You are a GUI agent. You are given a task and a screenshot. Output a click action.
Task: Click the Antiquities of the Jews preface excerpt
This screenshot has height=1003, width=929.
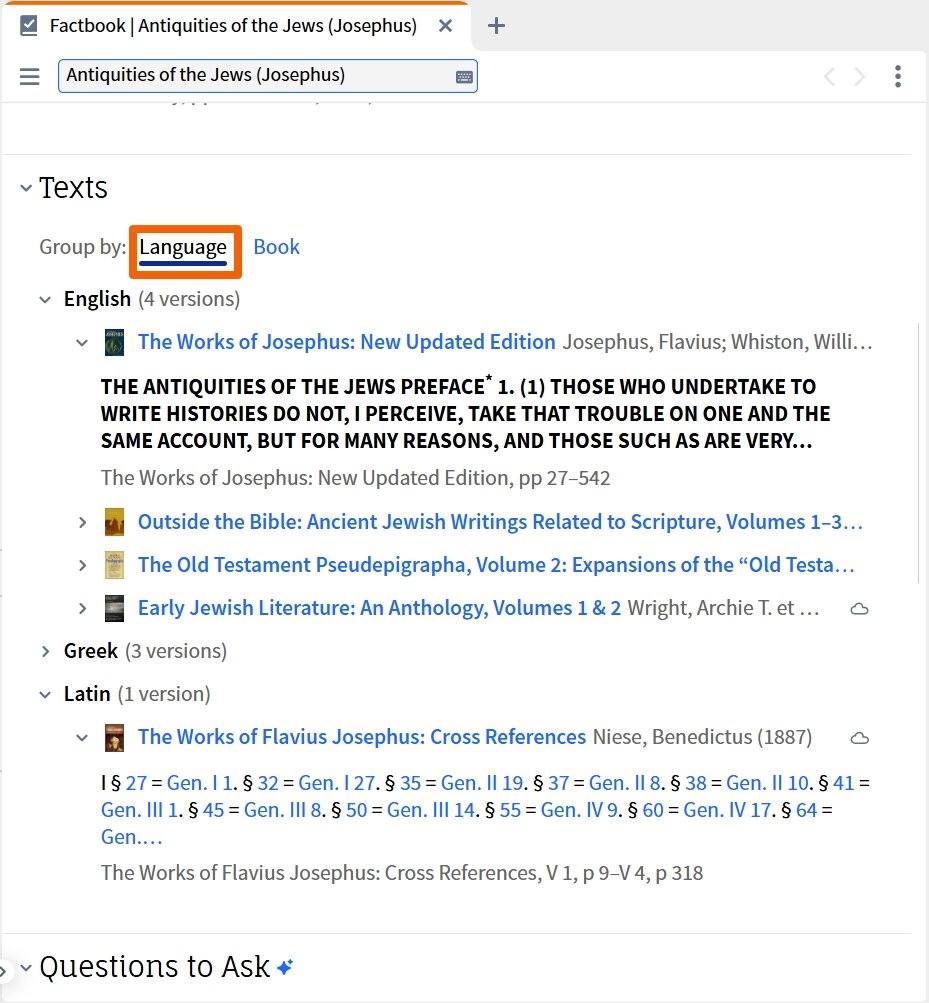[x=465, y=414]
